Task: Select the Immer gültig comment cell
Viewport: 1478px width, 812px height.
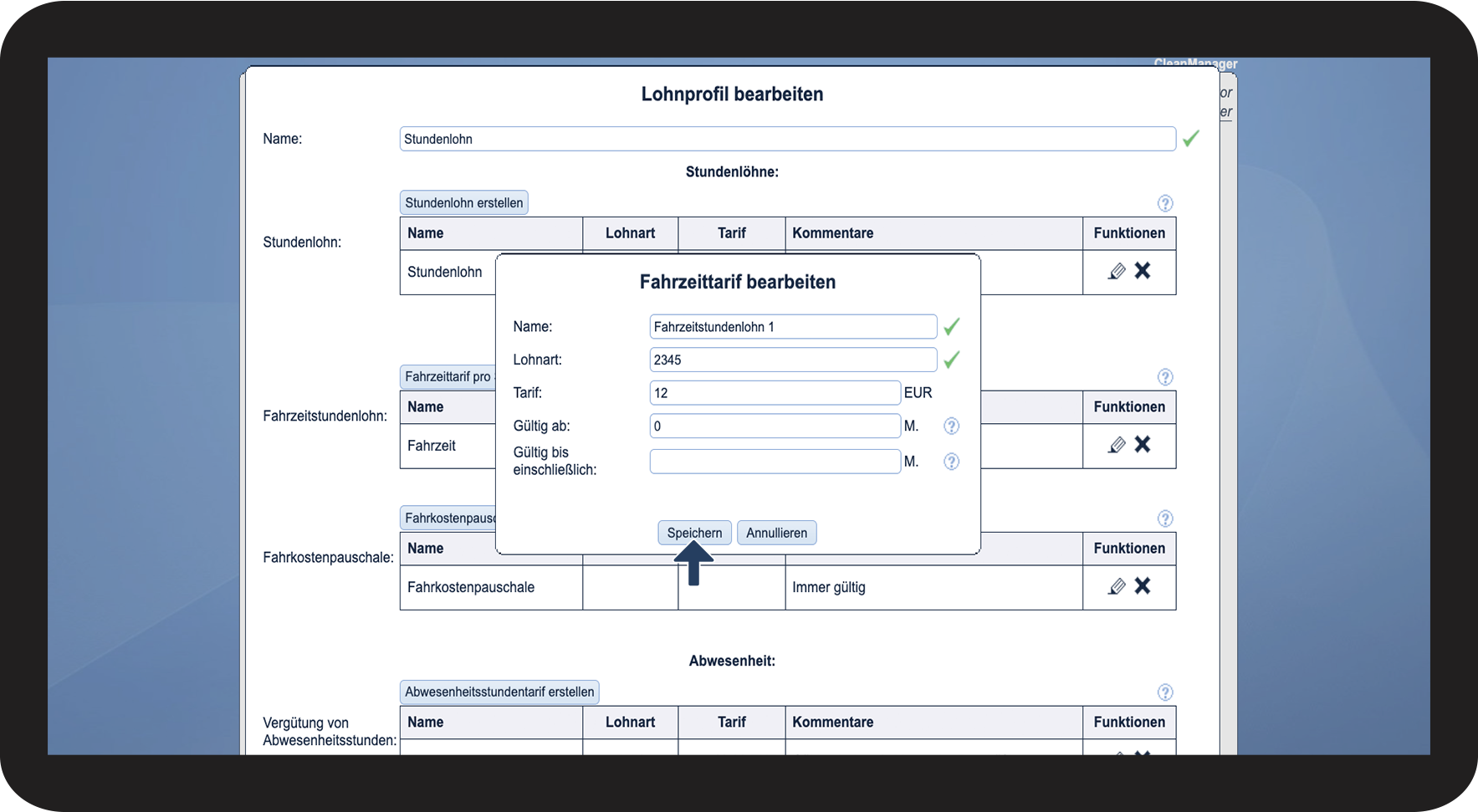Action: (x=933, y=587)
